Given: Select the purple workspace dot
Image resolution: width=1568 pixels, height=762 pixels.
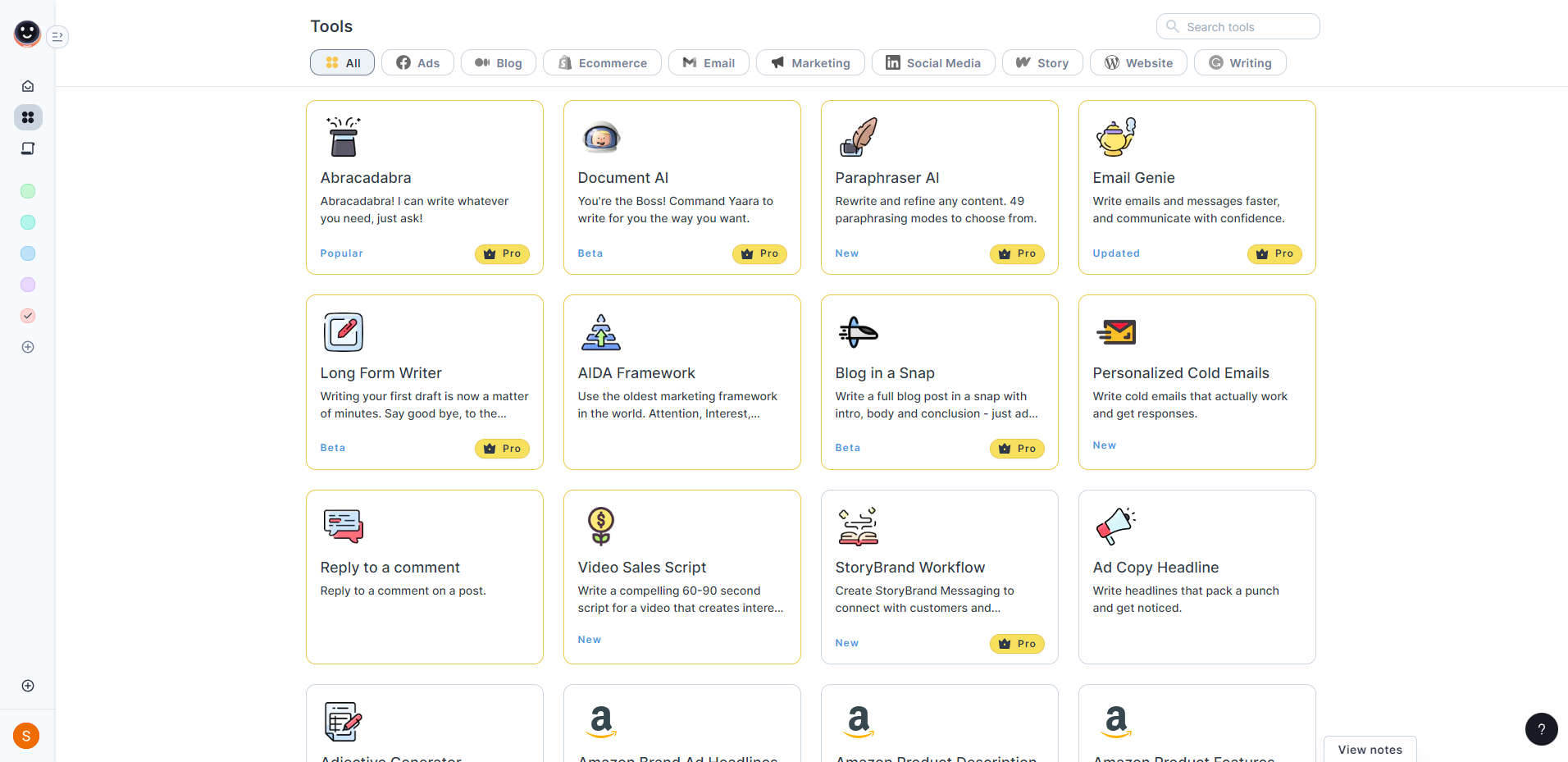Looking at the screenshot, I should tap(28, 285).
